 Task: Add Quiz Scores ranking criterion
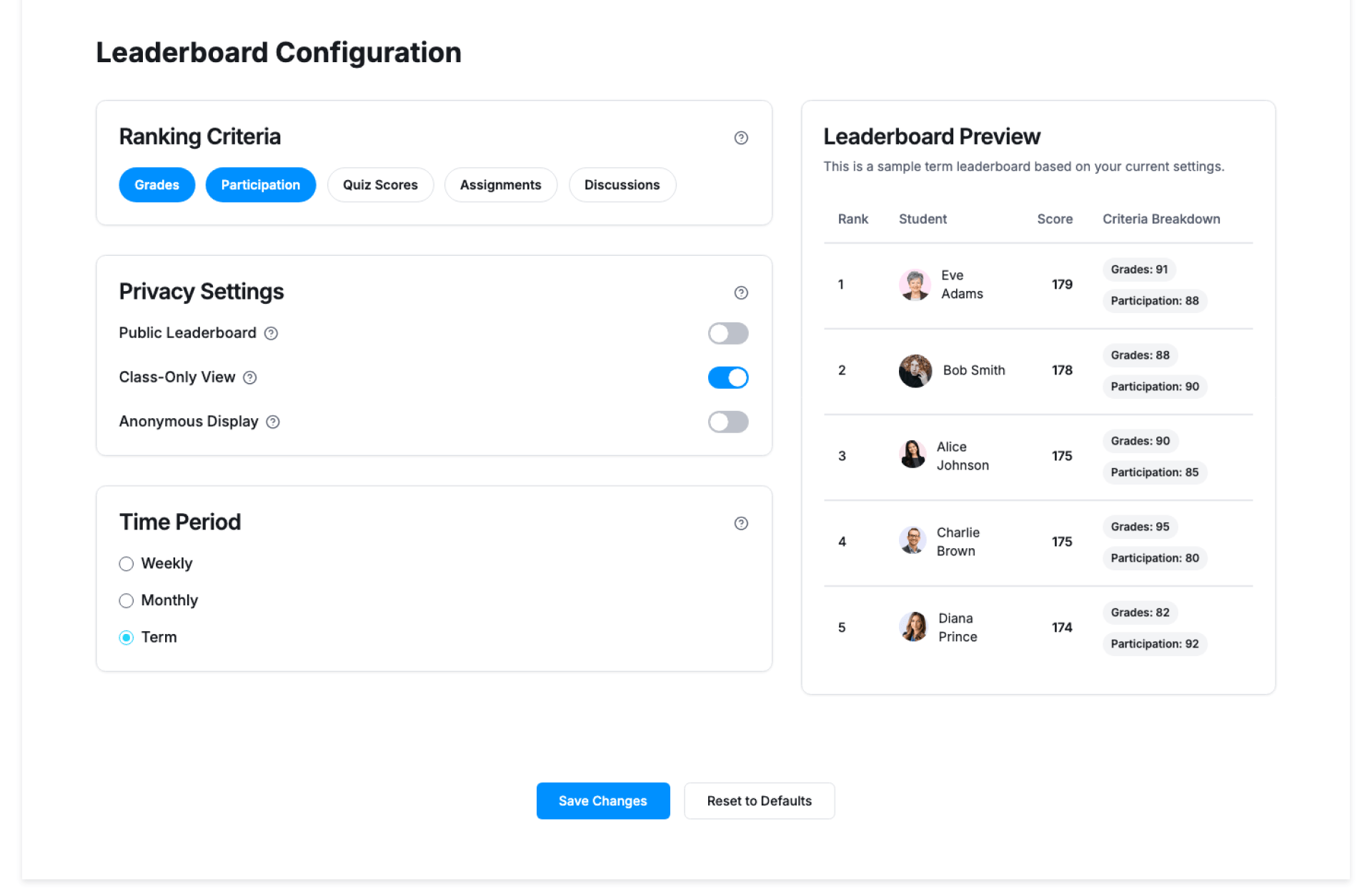click(x=380, y=185)
